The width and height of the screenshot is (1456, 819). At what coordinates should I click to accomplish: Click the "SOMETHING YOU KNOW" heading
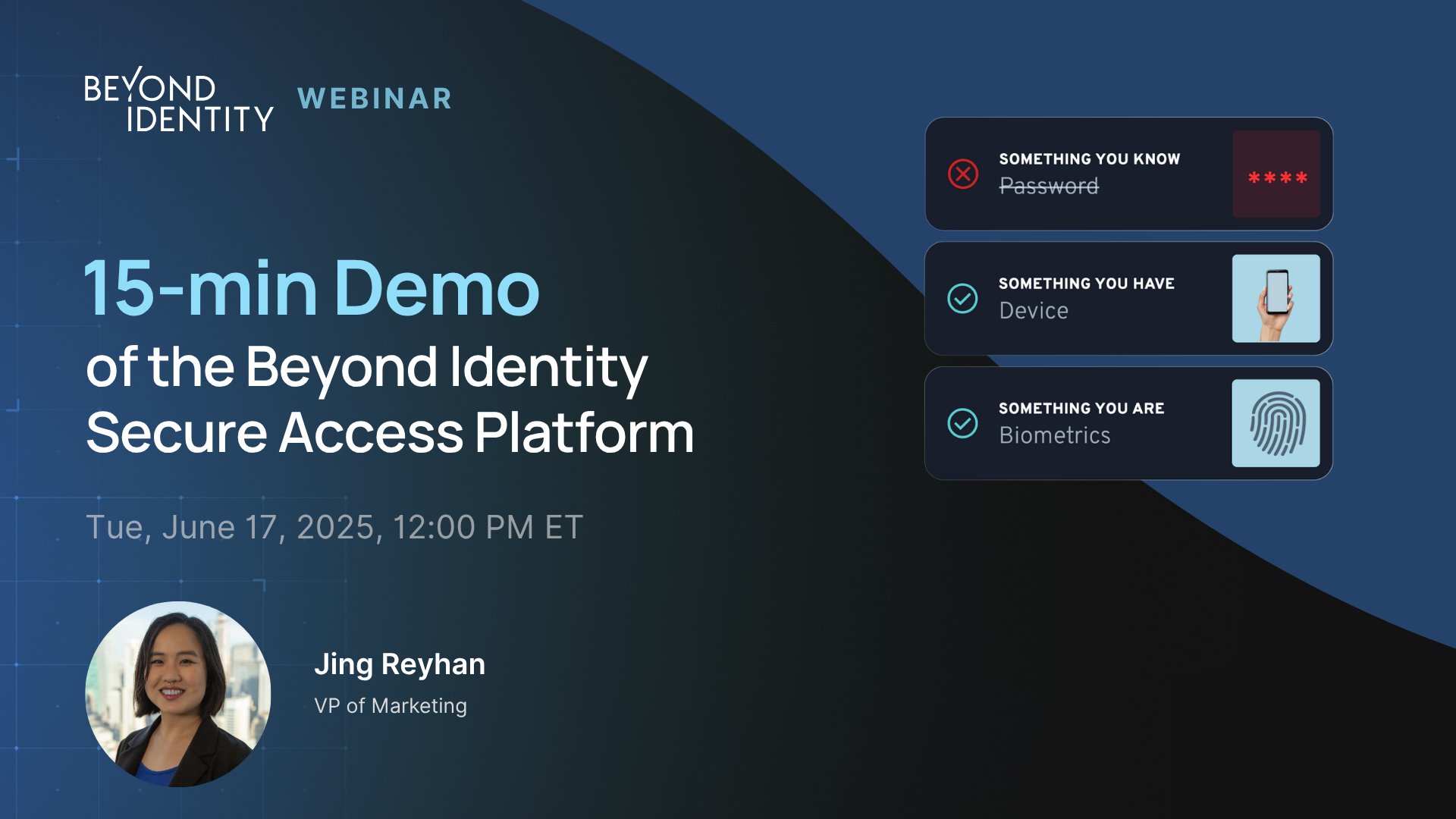pyautogui.click(x=1090, y=159)
